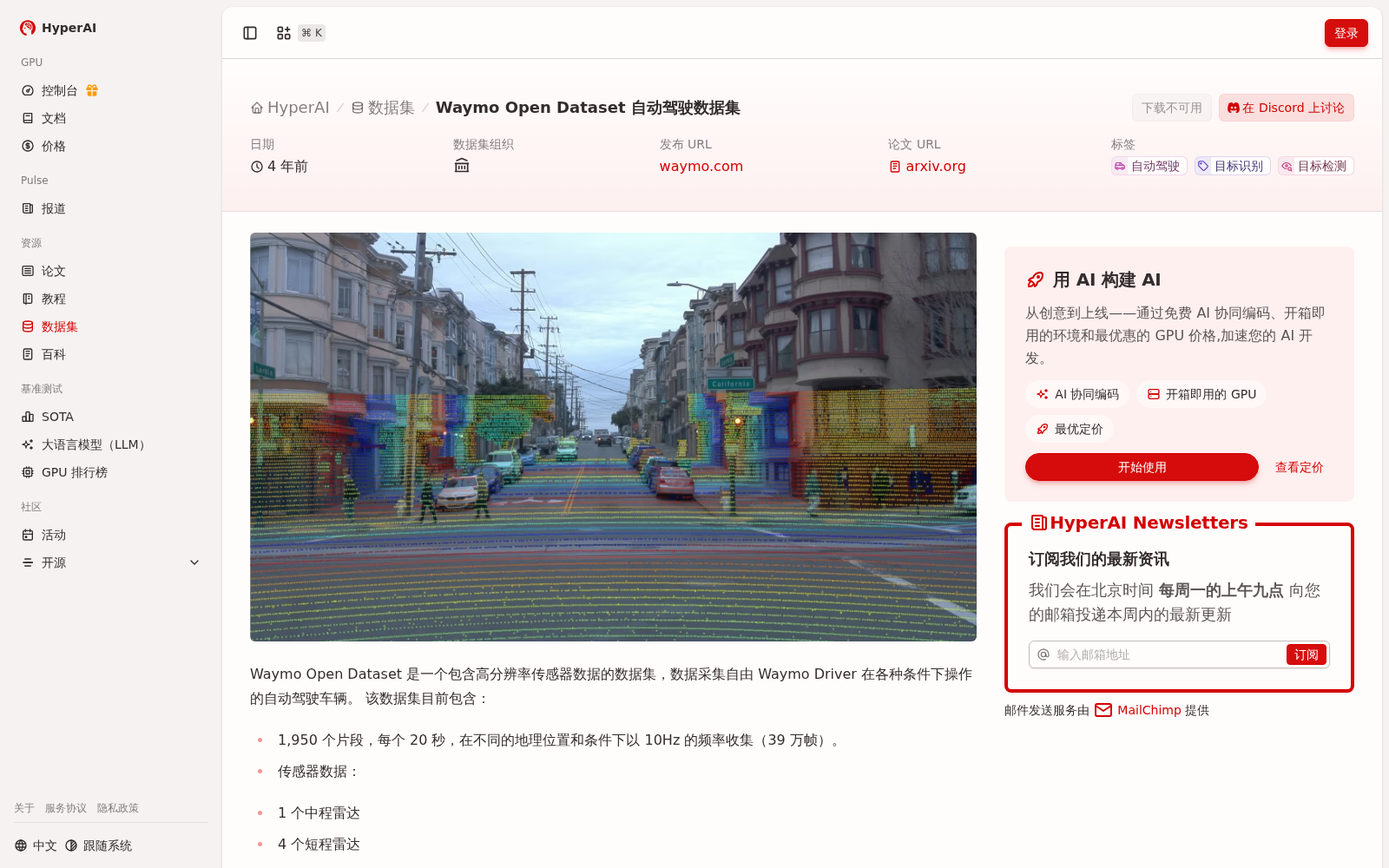Click the red 登录 button
This screenshot has width=1389, height=868.
pos(1346,33)
